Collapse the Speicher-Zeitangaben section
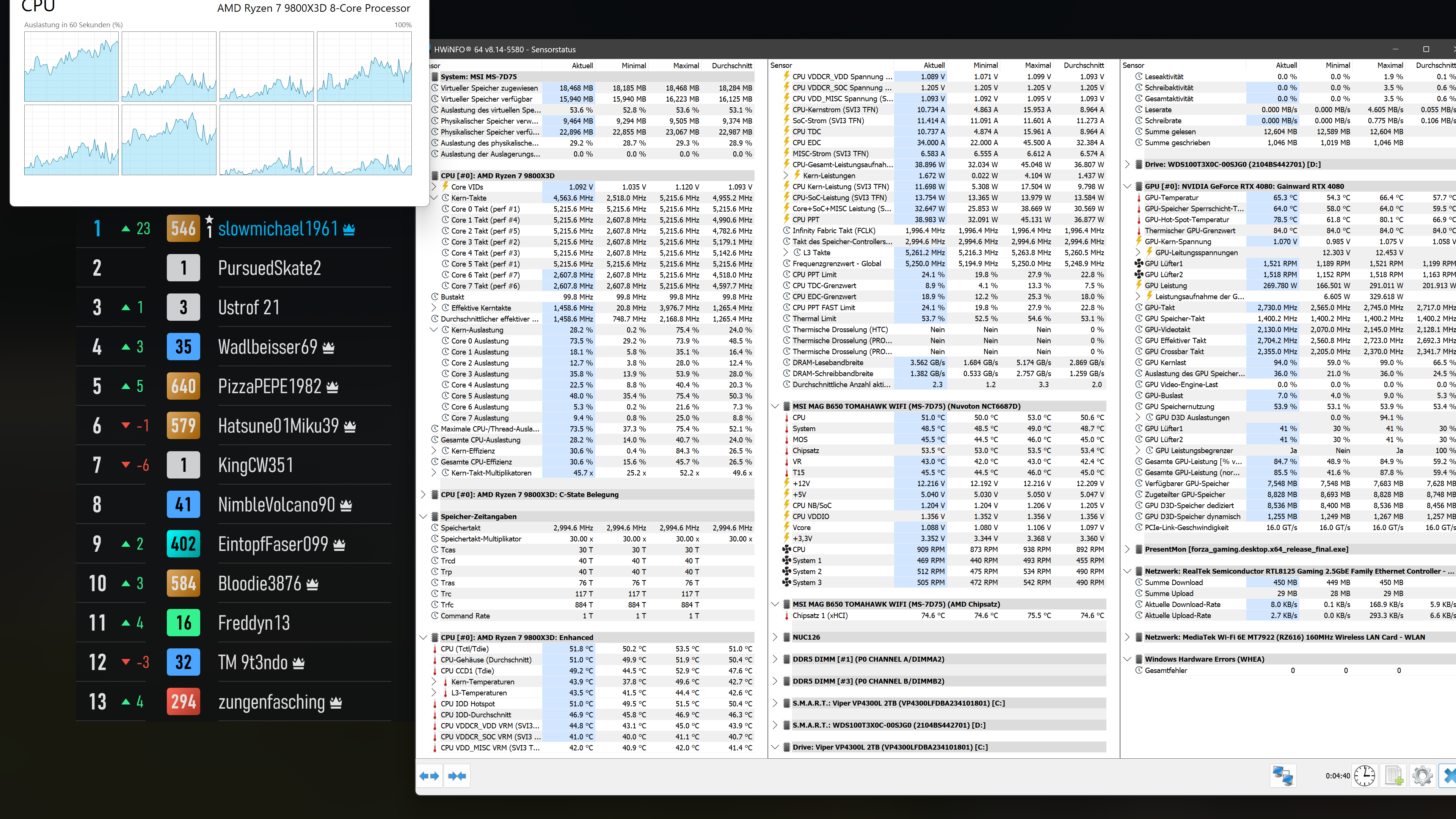Screen dimensions: 1456x819 (x=423, y=516)
